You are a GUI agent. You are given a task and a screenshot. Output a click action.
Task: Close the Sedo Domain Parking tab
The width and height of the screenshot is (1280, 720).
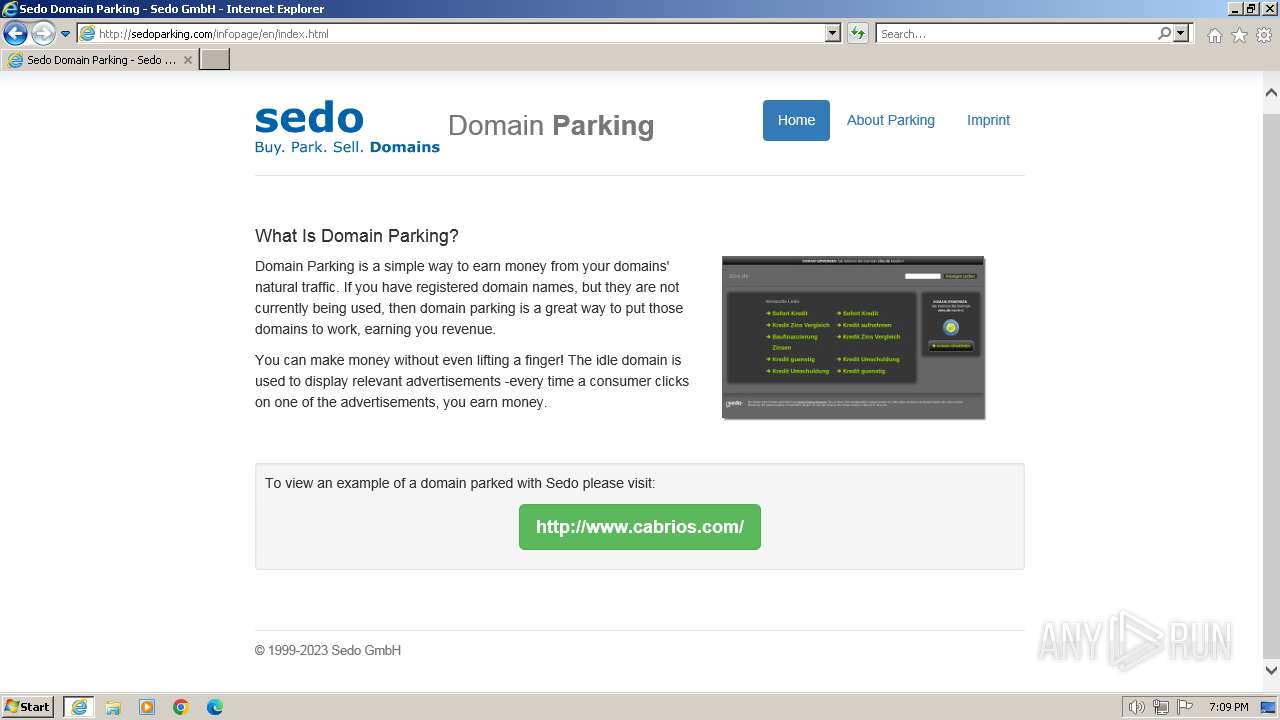pyautogui.click(x=187, y=60)
